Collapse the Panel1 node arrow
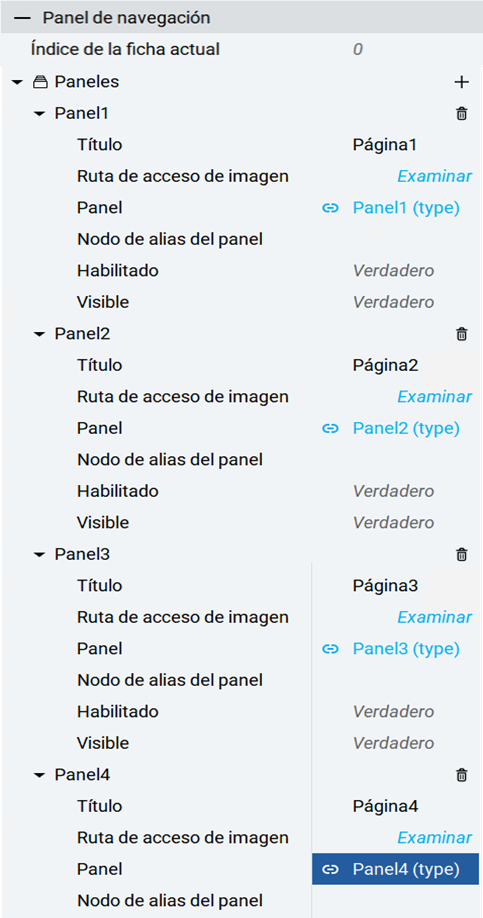 (x=40, y=114)
